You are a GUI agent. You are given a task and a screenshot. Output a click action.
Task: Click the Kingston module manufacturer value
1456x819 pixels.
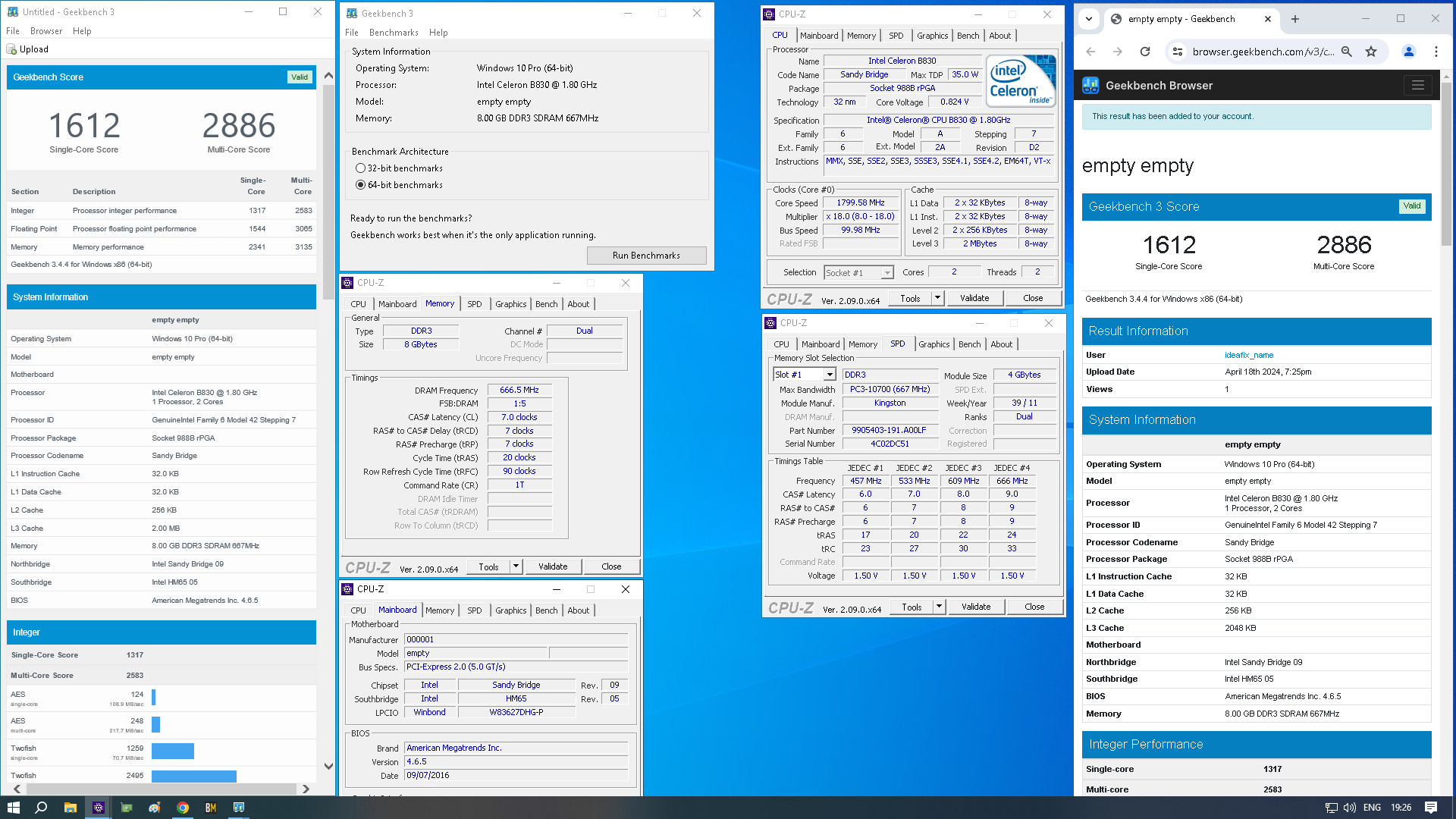(890, 403)
